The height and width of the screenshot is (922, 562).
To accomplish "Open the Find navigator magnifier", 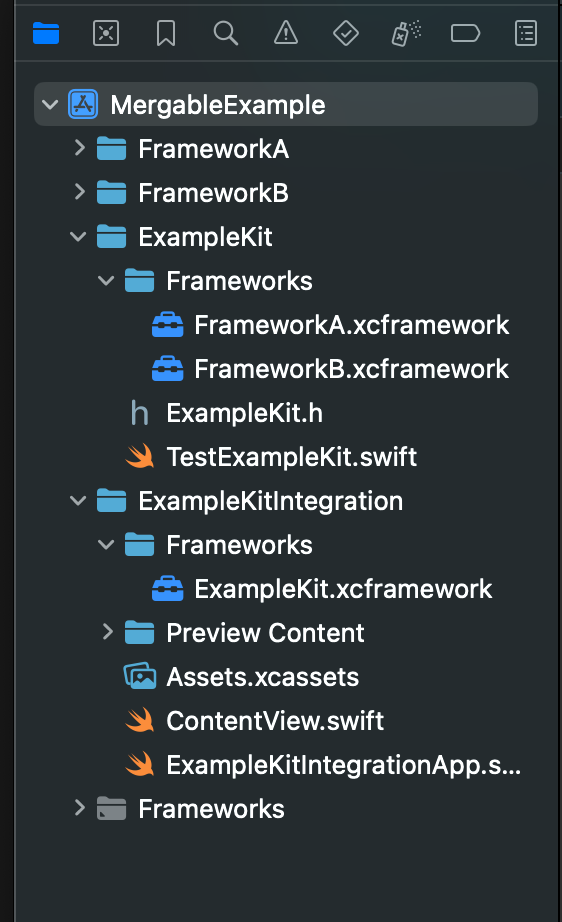I will tap(226, 34).
